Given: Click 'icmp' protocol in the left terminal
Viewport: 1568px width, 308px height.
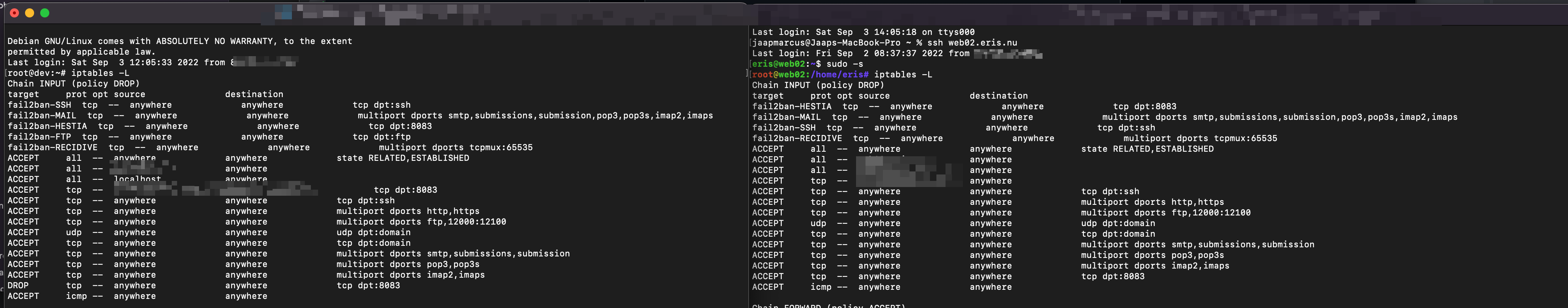Looking at the screenshot, I should tap(76, 297).
